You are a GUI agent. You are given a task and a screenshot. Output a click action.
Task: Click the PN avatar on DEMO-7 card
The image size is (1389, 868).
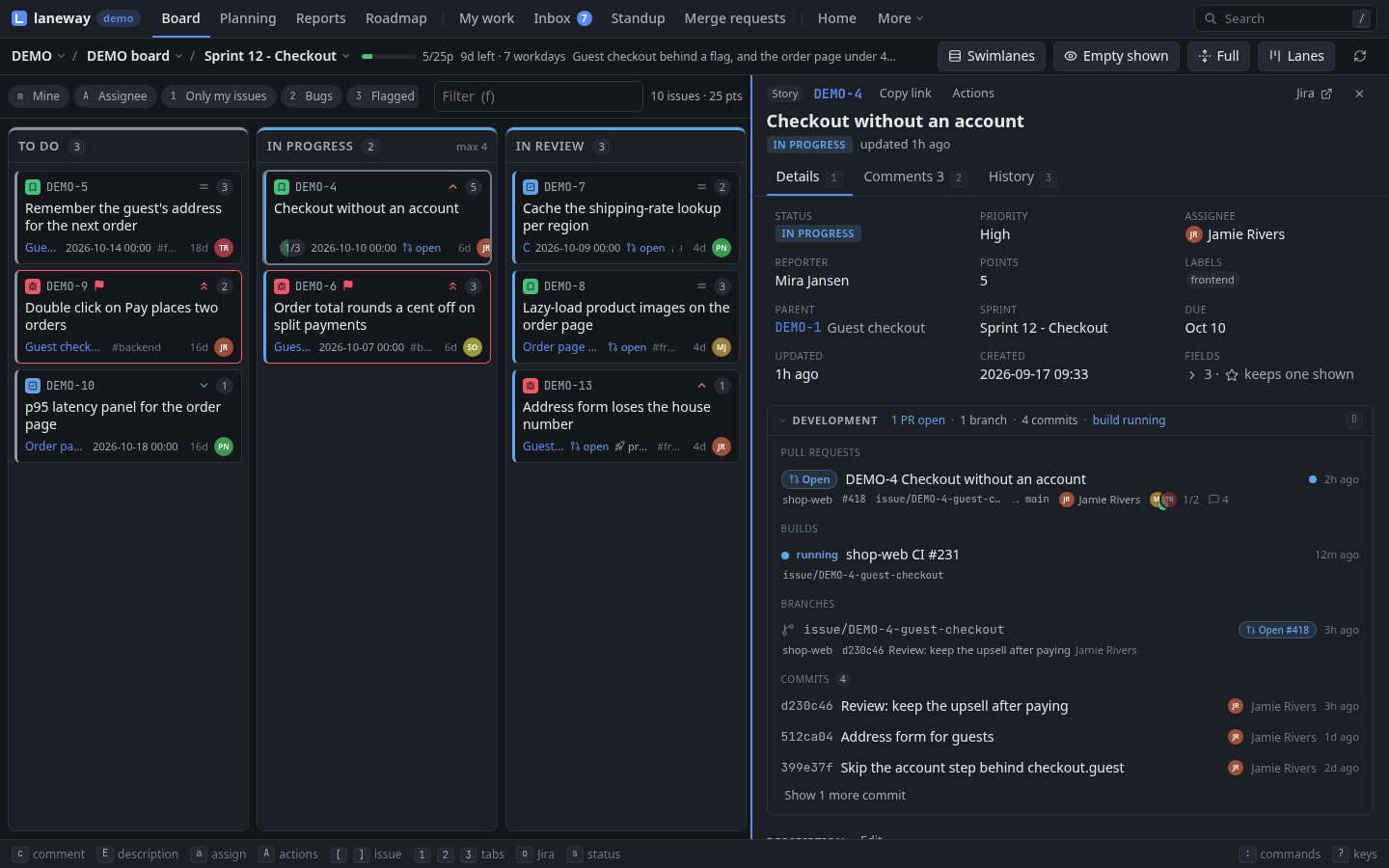pyautogui.click(x=722, y=248)
